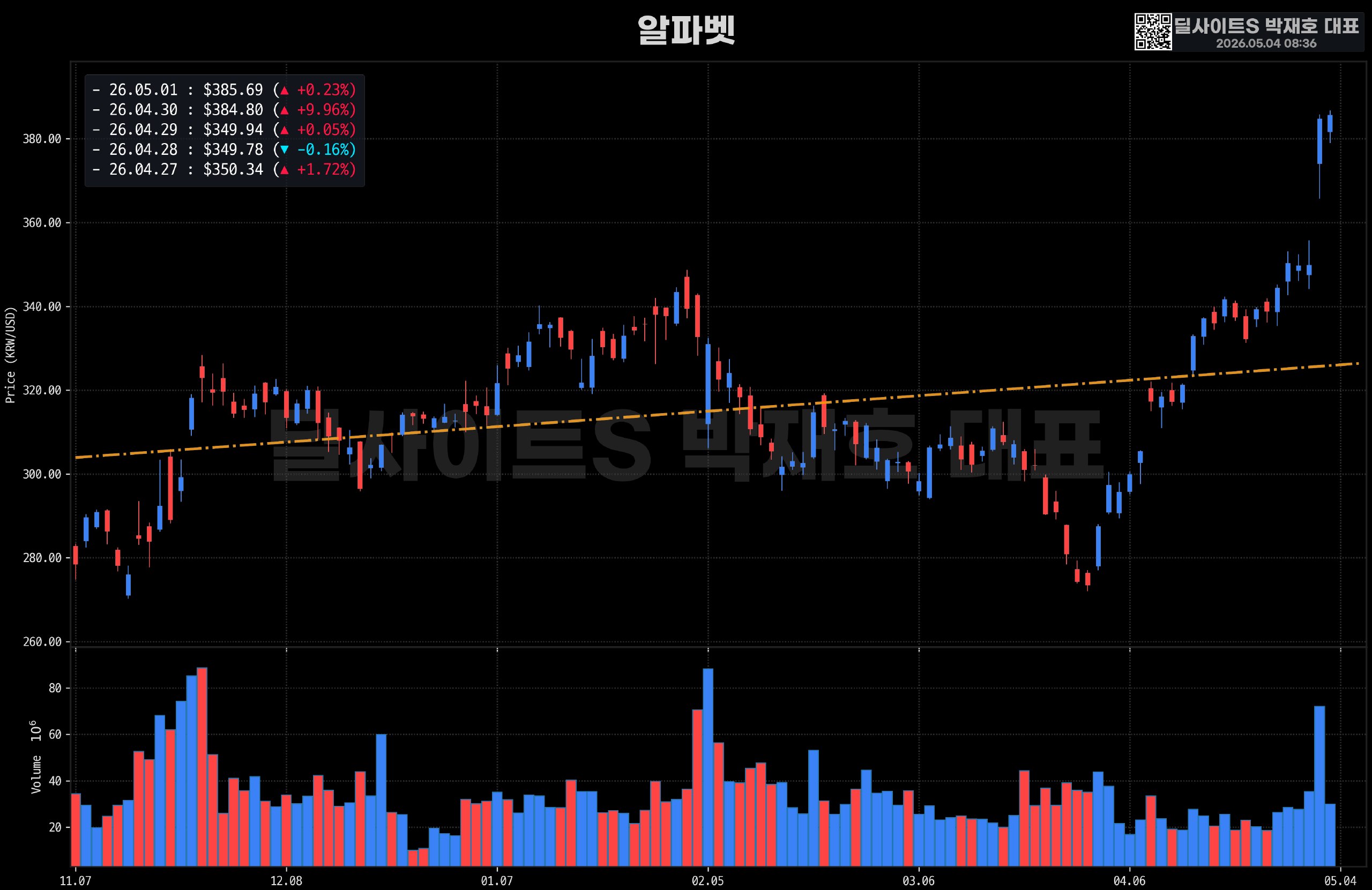Click the 280.00 price axis label
Screen dimensions: 1372x890
pyautogui.click(x=41, y=558)
